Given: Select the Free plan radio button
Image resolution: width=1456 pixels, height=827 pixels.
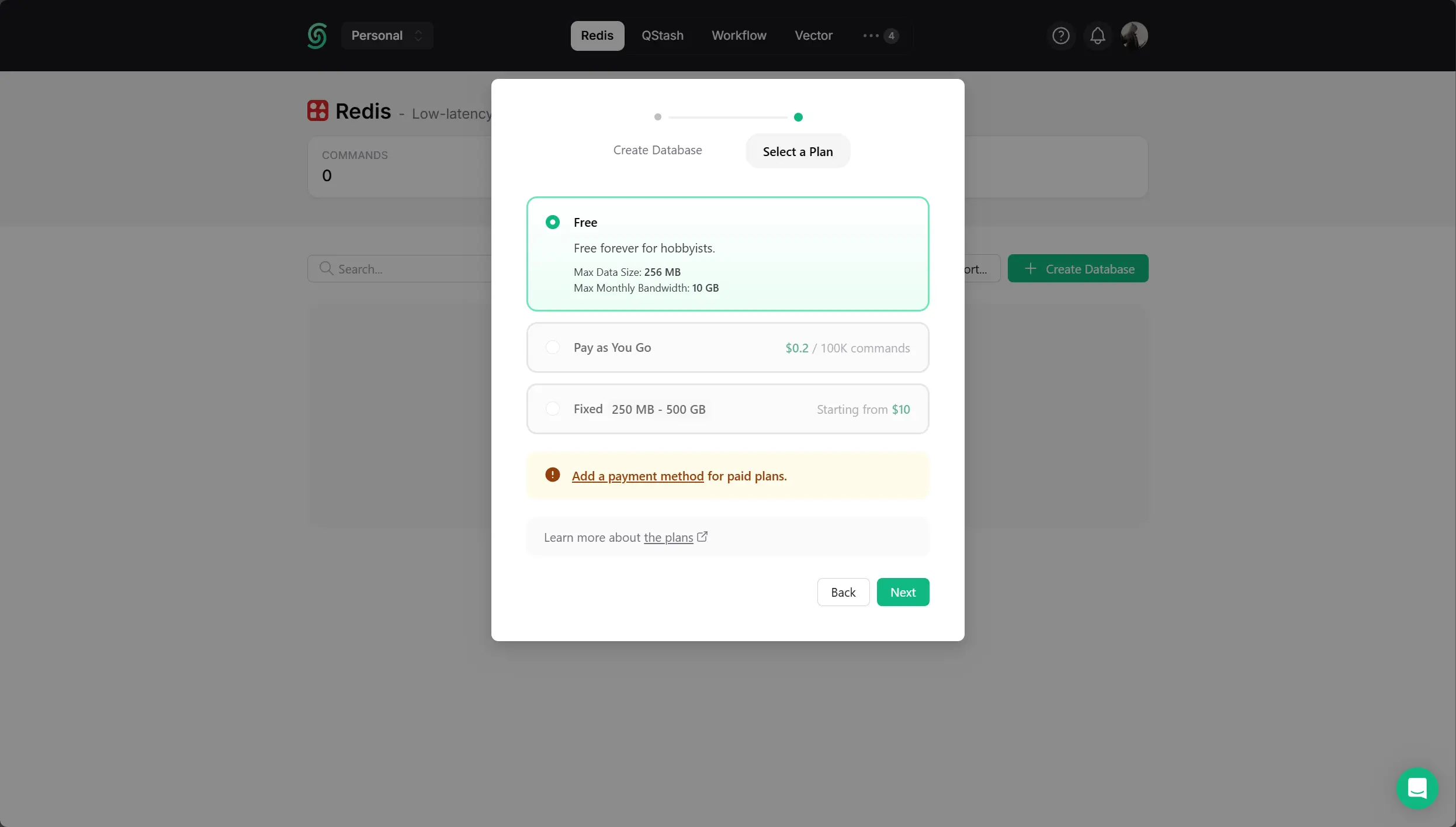Looking at the screenshot, I should coord(552,222).
